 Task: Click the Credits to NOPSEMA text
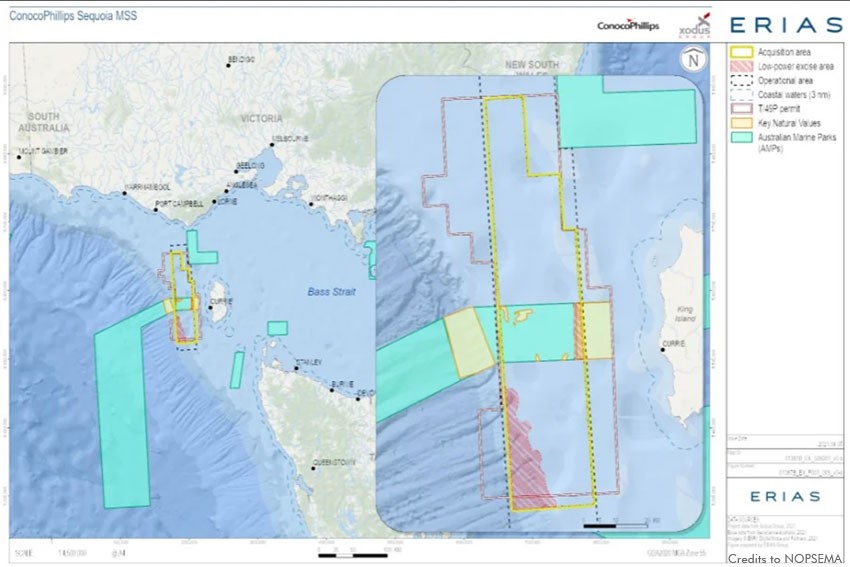pyautogui.click(x=786, y=558)
